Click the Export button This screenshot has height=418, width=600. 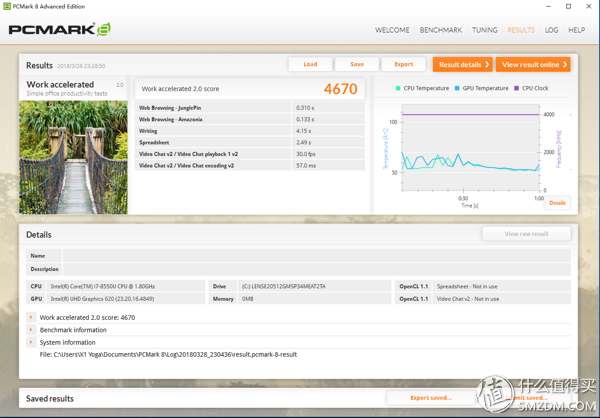coord(404,64)
